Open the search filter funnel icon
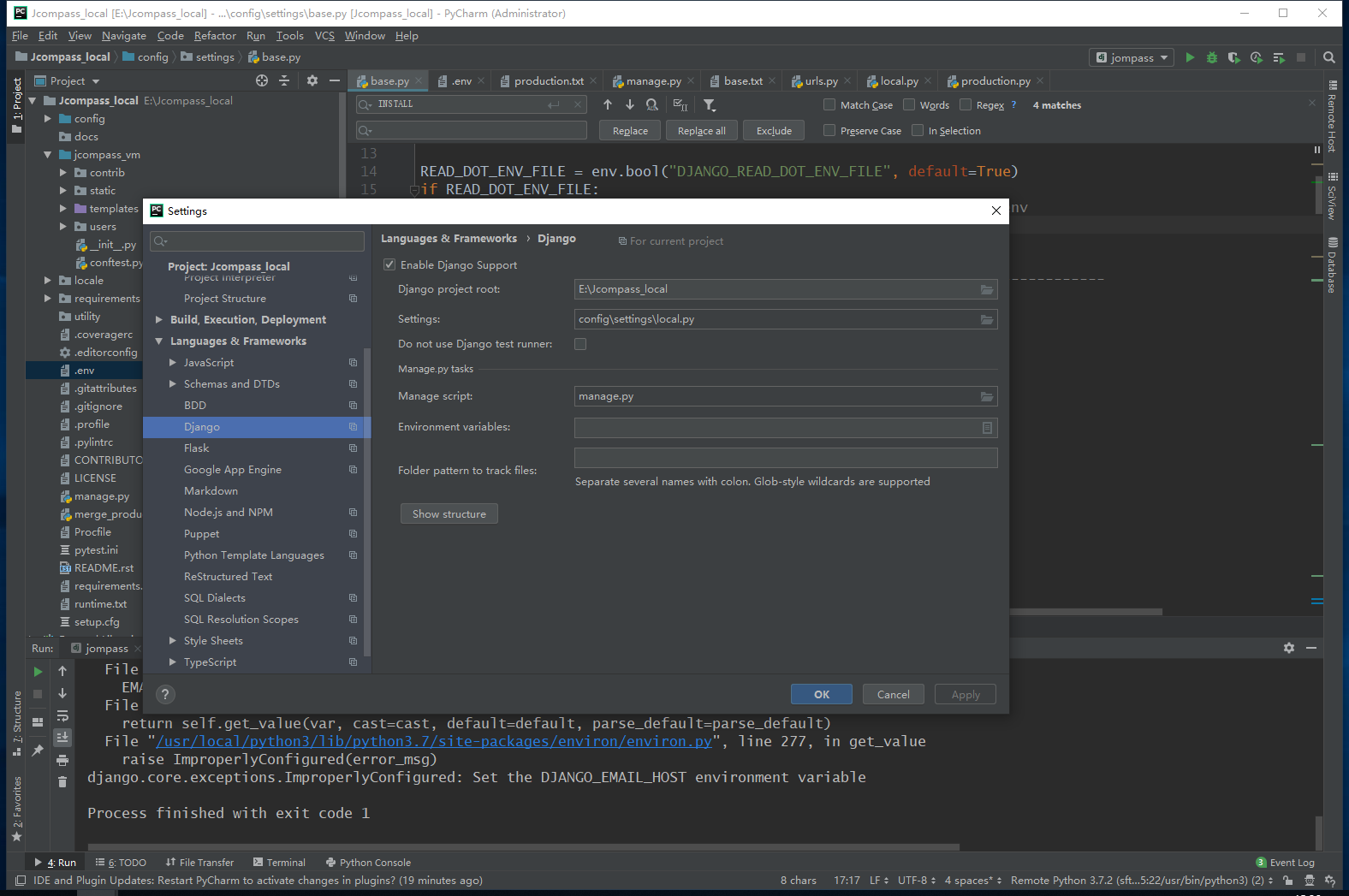The height and width of the screenshot is (896, 1349). (710, 104)
